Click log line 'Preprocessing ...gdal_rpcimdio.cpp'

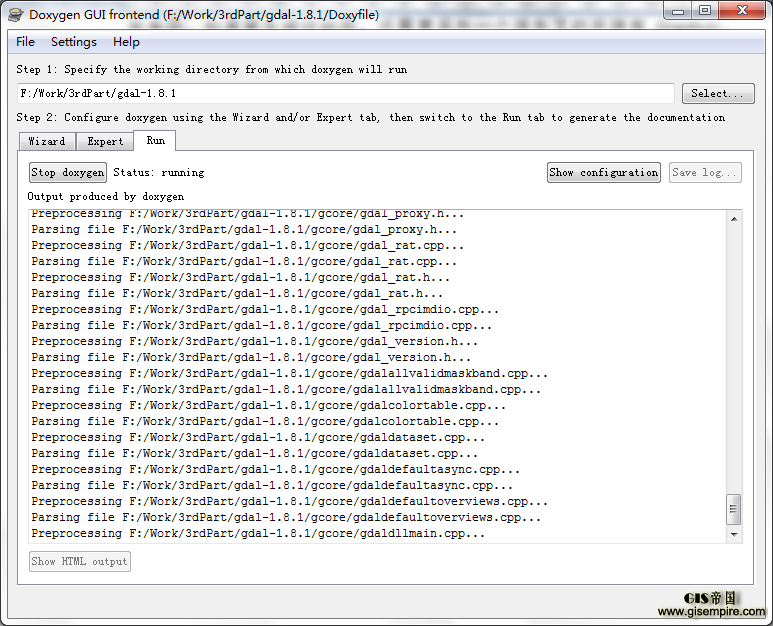pos(265,310)
